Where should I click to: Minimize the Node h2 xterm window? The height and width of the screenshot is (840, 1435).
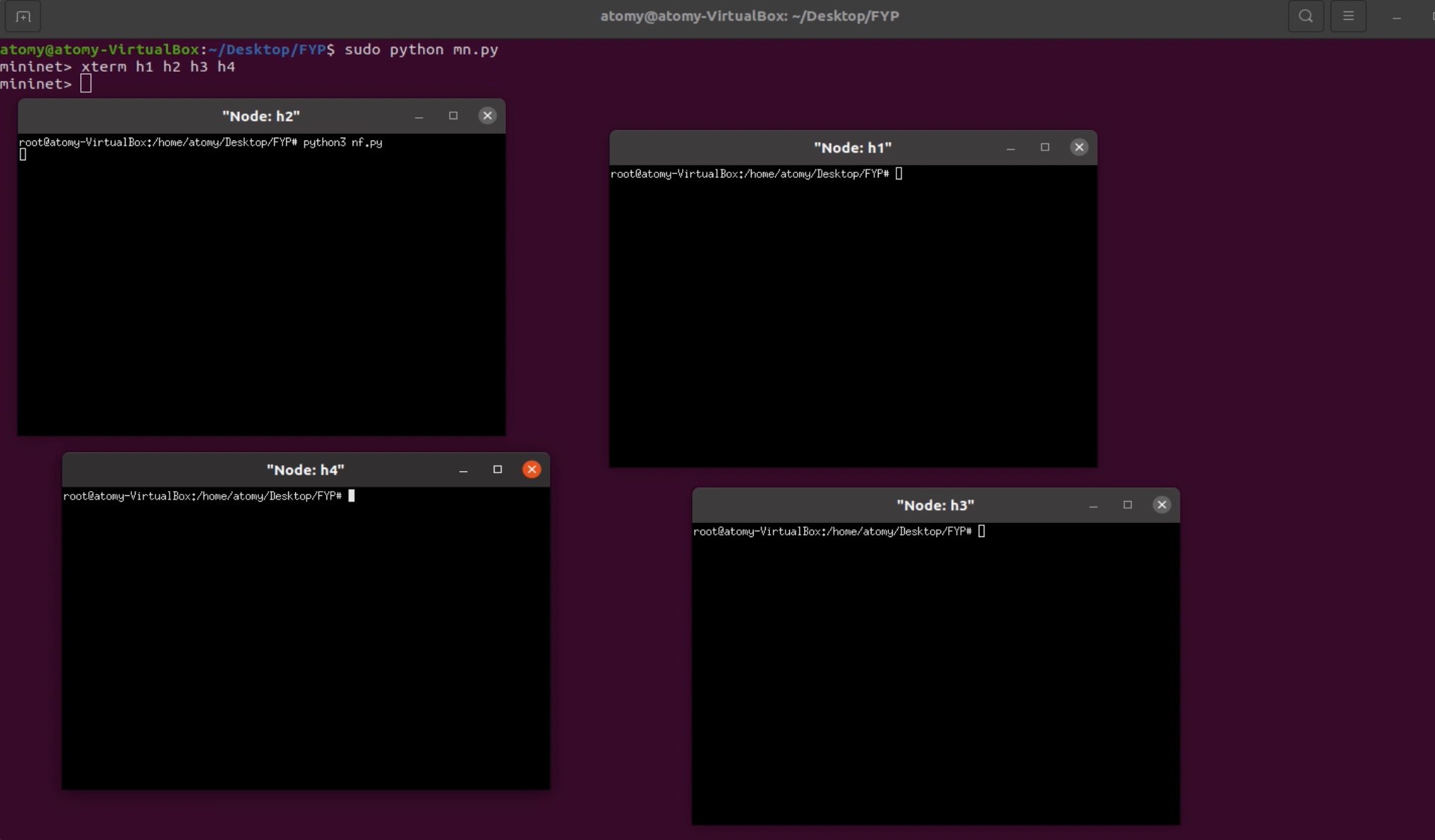(419, 116)
